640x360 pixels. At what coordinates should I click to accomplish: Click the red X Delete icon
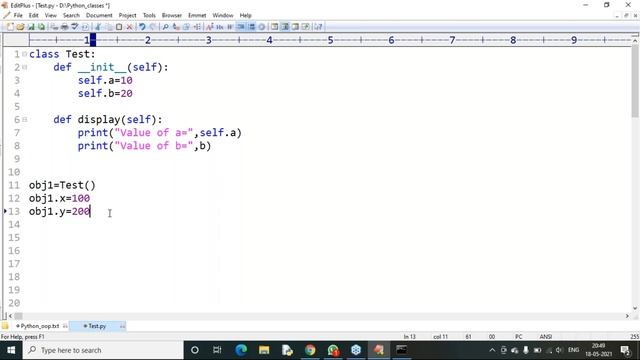[129, 27]
